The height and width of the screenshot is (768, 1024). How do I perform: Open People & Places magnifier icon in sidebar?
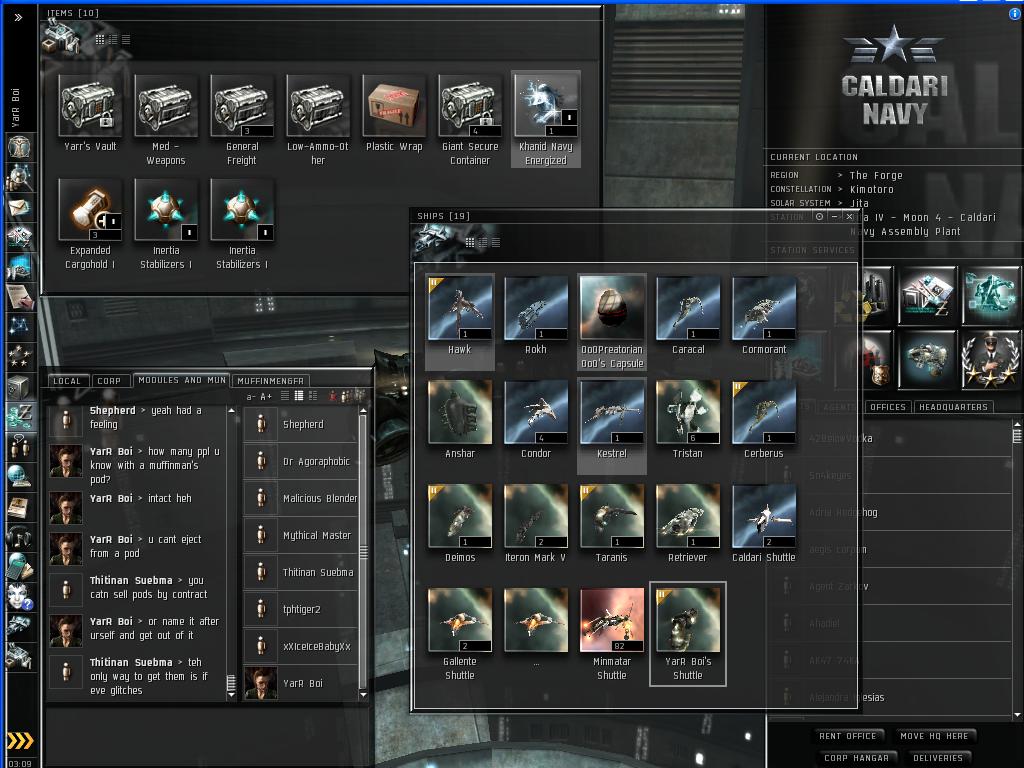[x=20, y=177]
